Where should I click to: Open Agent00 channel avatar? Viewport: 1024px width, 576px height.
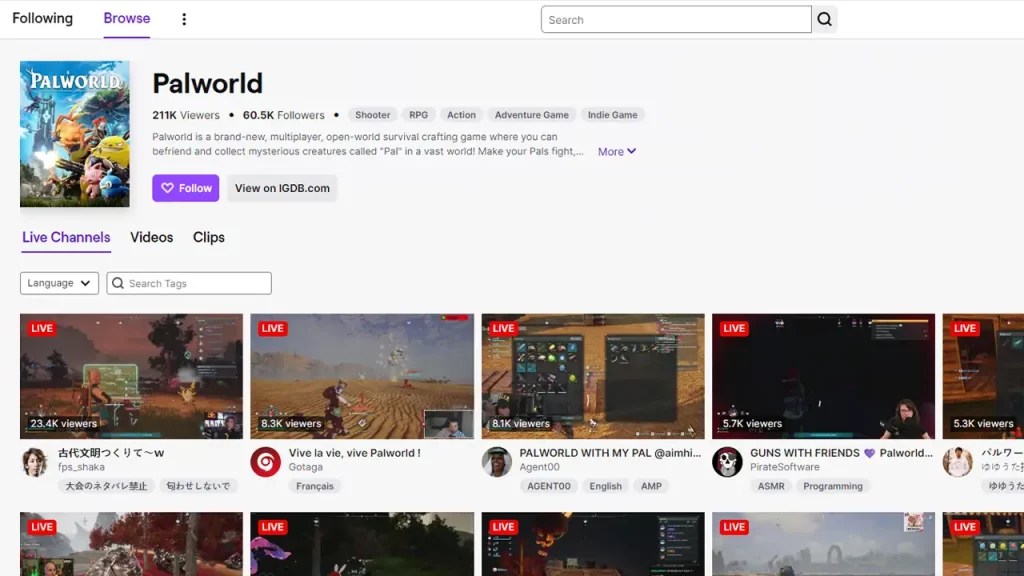(x=496, y=462)
